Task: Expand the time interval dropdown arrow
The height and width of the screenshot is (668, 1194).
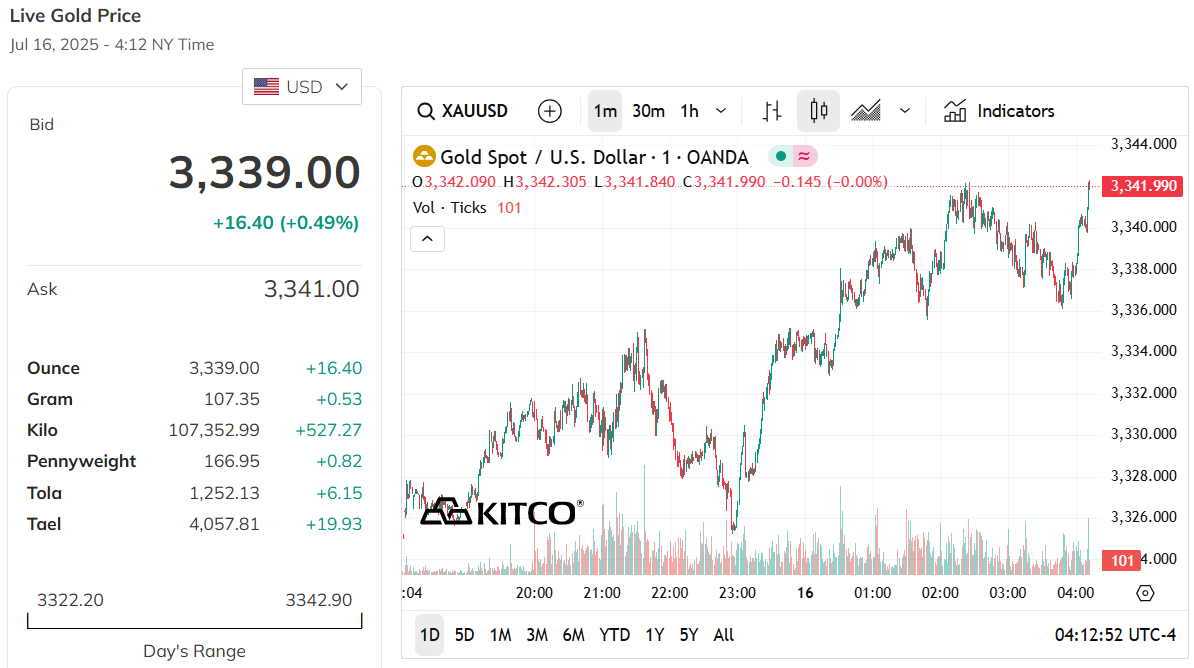Action: click(x=721, y=111)
